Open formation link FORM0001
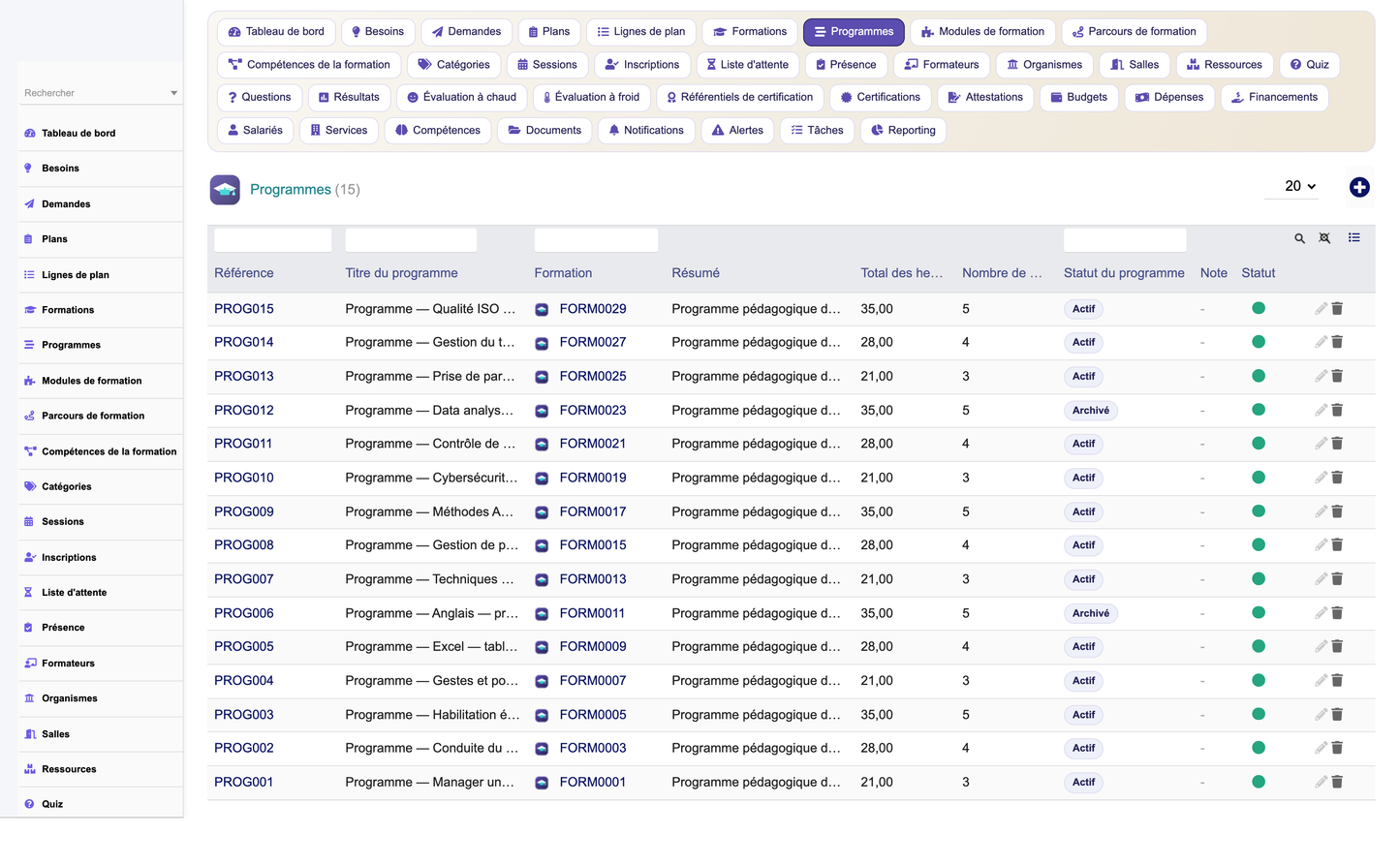Screen dimensions: 1400x866 (x=593, y=782)
